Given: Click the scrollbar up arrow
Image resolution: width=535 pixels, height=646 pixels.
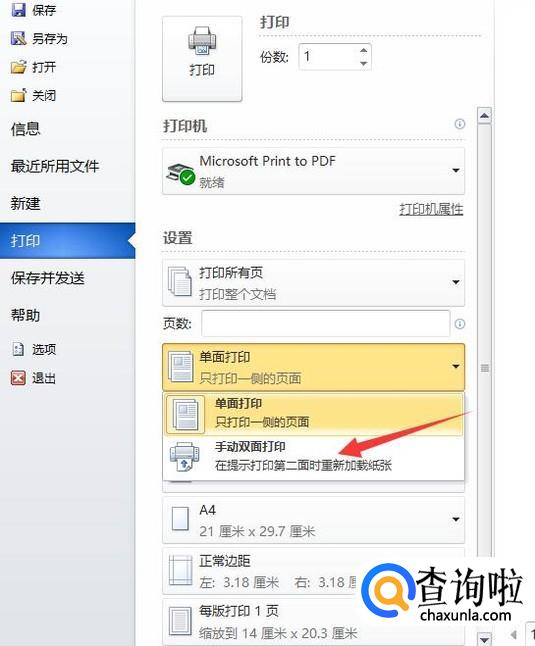Looking at the screenshot, I should (x=484, y=115).
